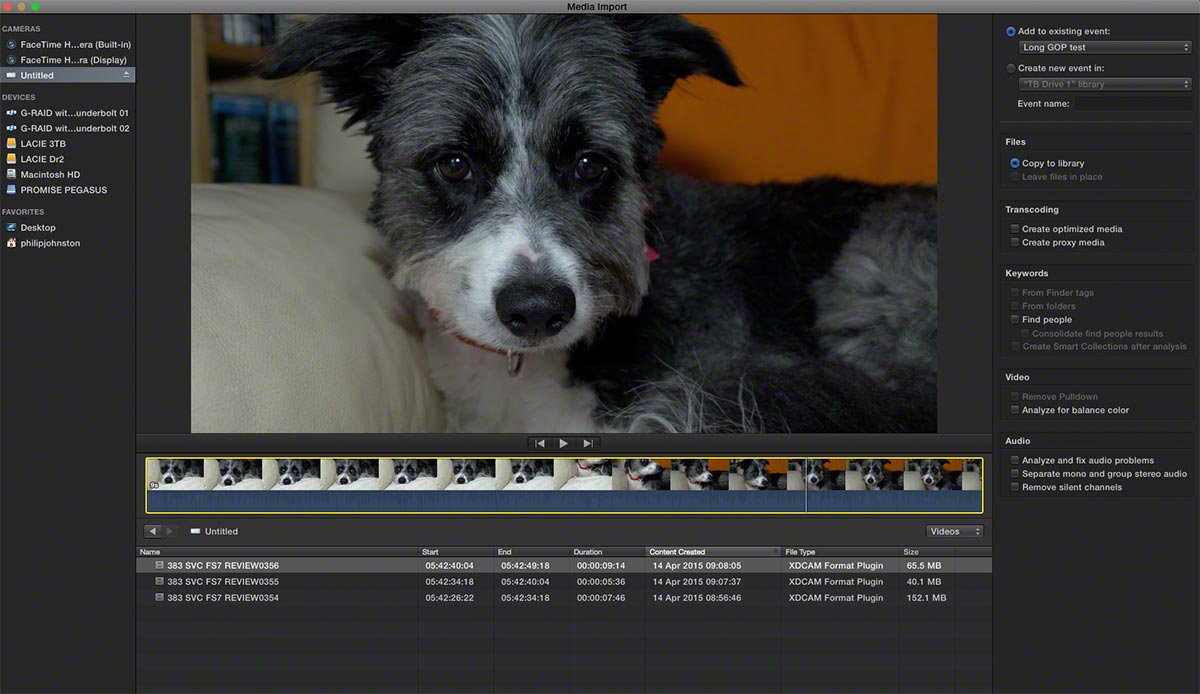The height and width of the screenshot is (694, 1200).
Task: Click clip icon for REVIEW0354 row
Action: click(159, 597)
